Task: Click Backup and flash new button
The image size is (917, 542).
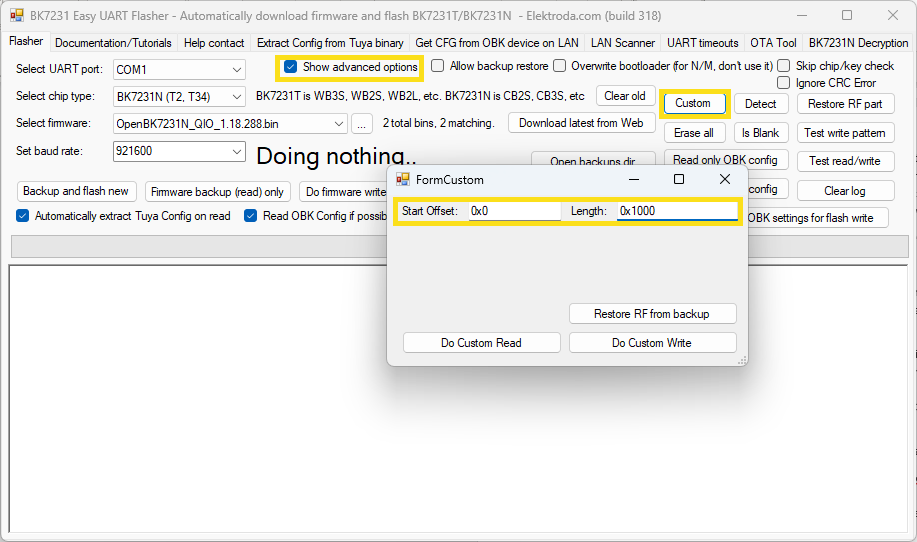Action: [76, 191]
